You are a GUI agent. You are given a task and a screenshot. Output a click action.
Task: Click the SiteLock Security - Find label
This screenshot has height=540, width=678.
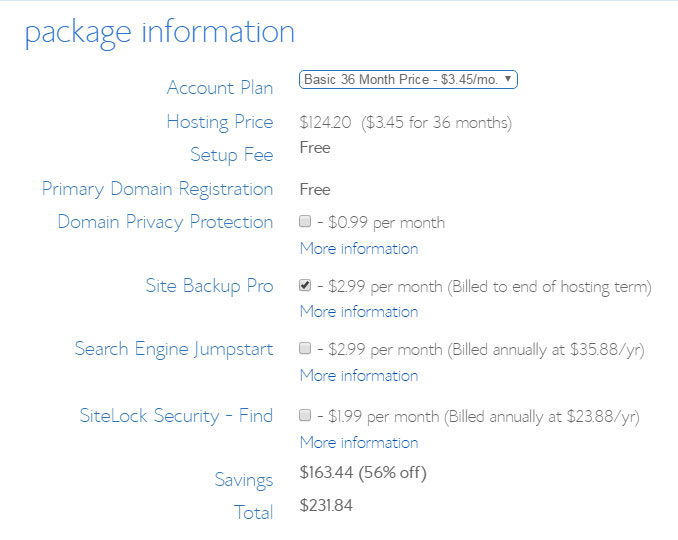(176, 416)
